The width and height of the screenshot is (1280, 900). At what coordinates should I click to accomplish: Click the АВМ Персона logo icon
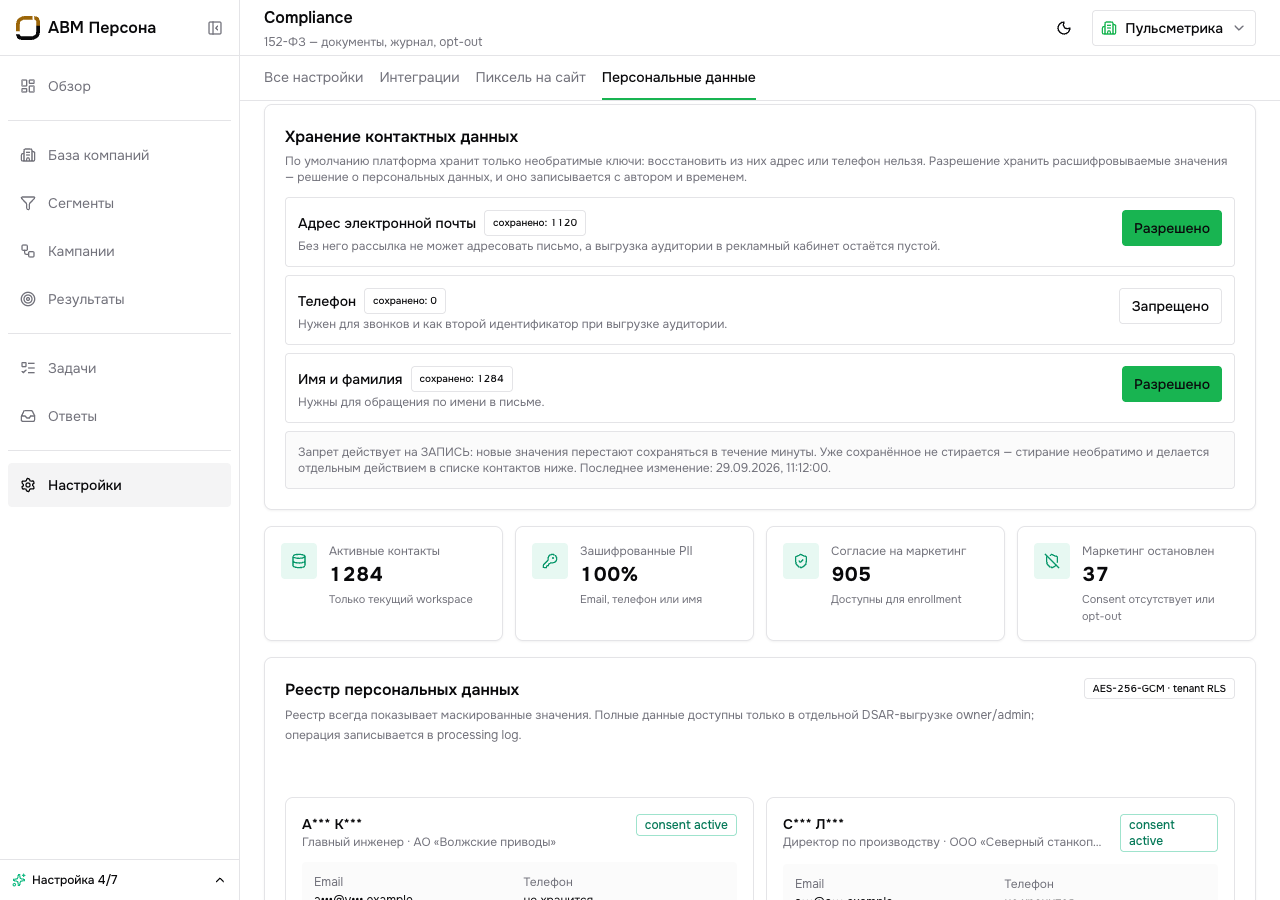28,28
